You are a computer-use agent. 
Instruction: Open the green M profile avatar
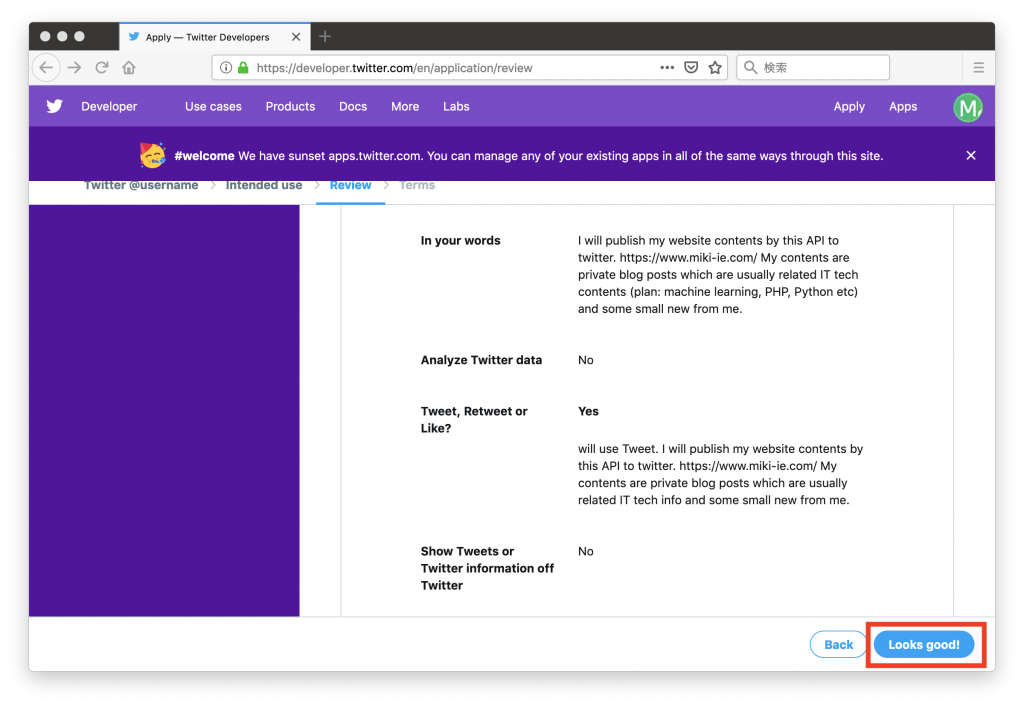click(967, 107)
